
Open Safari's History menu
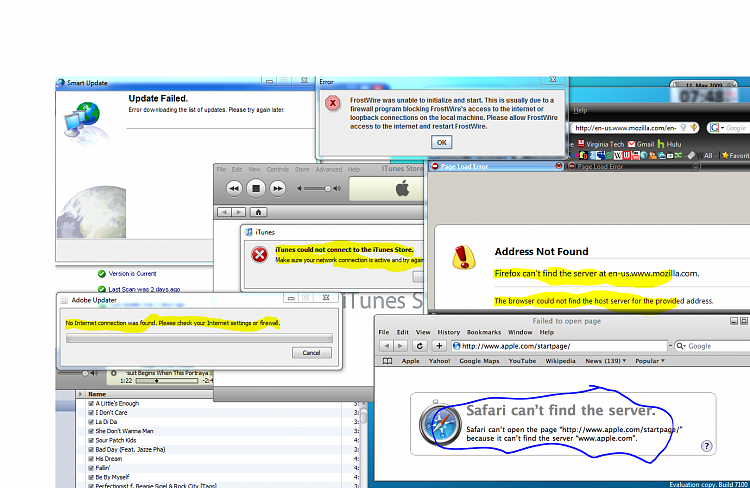click(x=449, y=332)
